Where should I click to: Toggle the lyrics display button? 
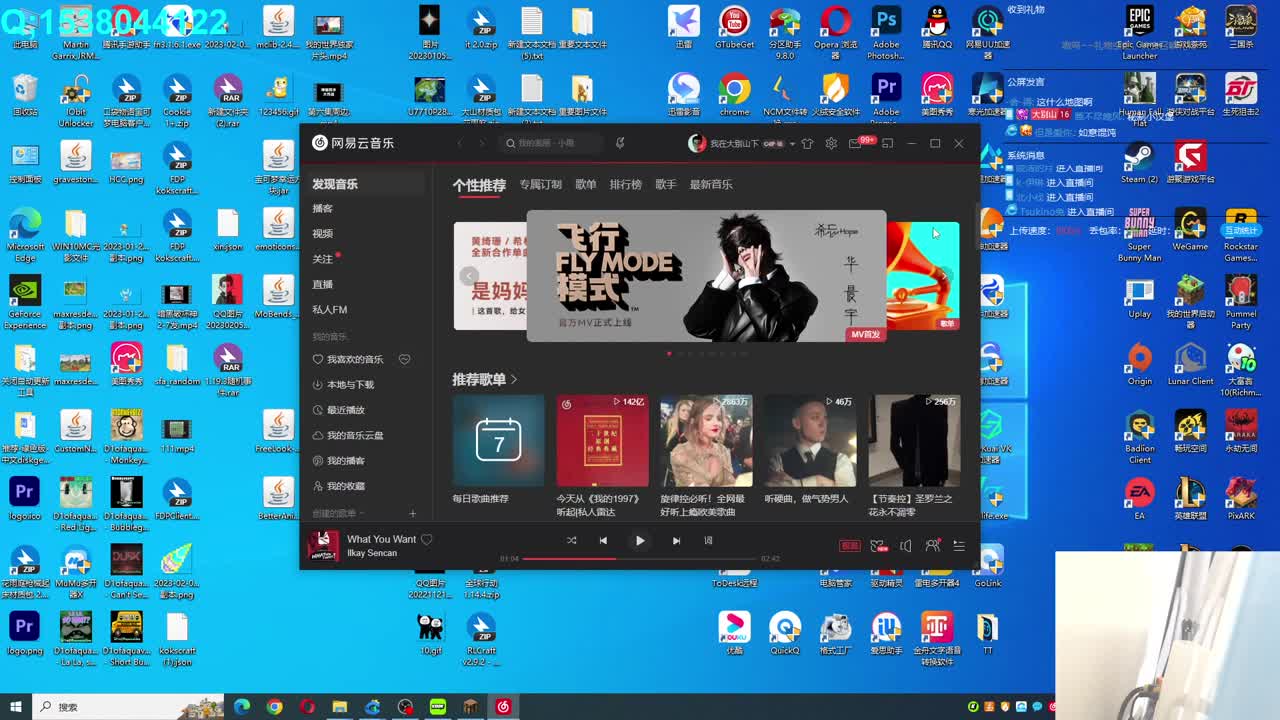coord(708,541)
